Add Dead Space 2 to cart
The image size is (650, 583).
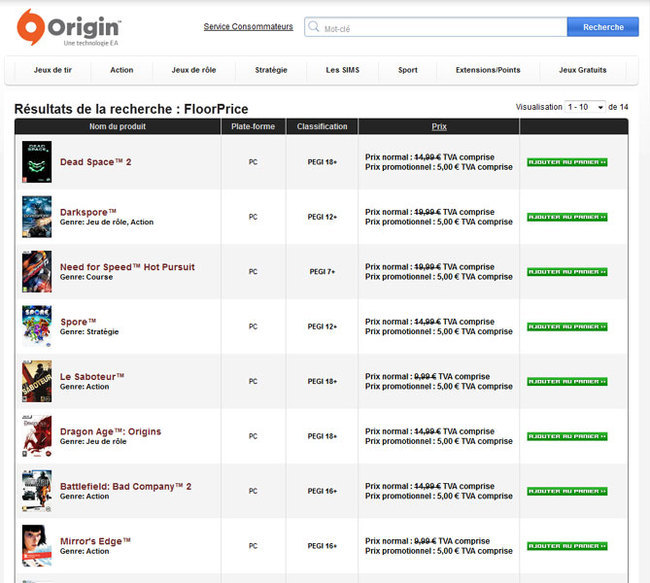tap(567, 162)
